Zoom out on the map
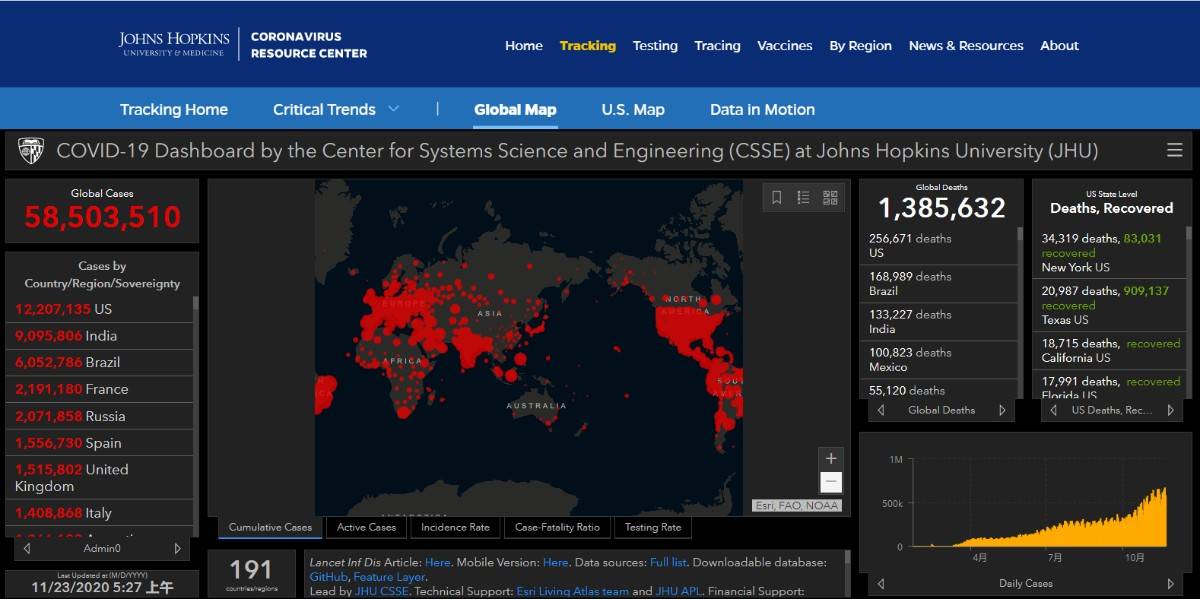Screen dimensions: 1200x599 [831, 482]
